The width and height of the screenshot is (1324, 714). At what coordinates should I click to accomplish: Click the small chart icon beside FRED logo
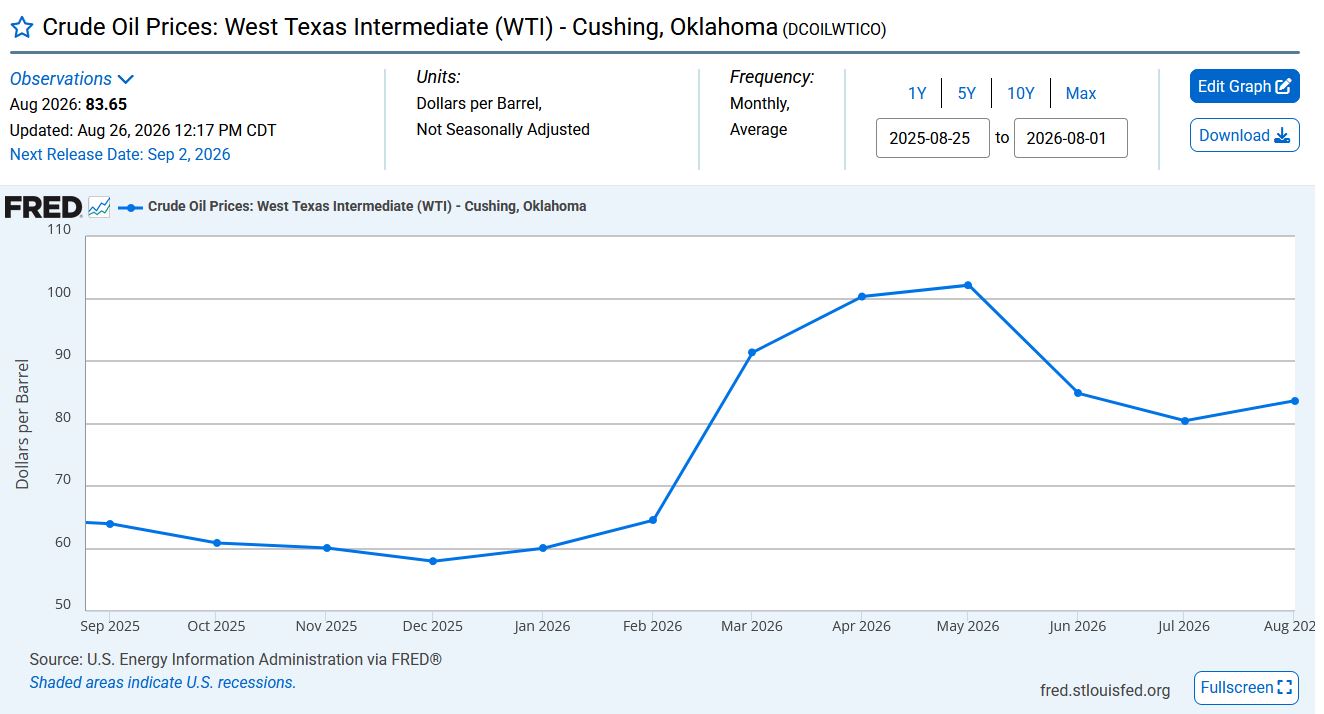pyautogui.click(x=99, y=207)
